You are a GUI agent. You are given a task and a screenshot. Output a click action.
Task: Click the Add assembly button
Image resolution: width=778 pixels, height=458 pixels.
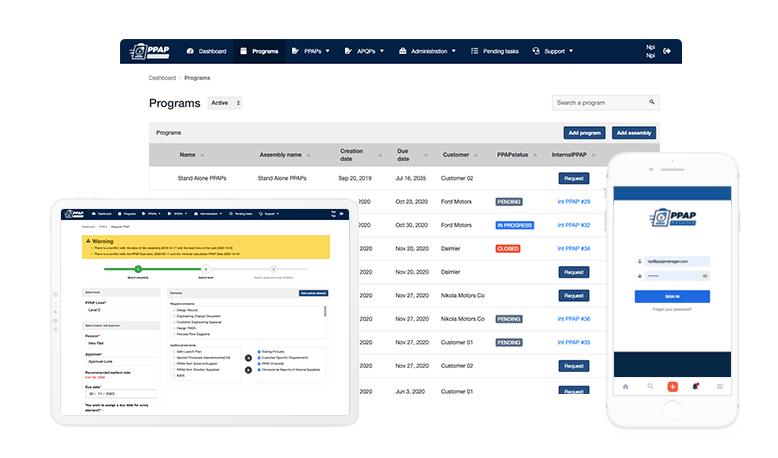tap(634, 133)
